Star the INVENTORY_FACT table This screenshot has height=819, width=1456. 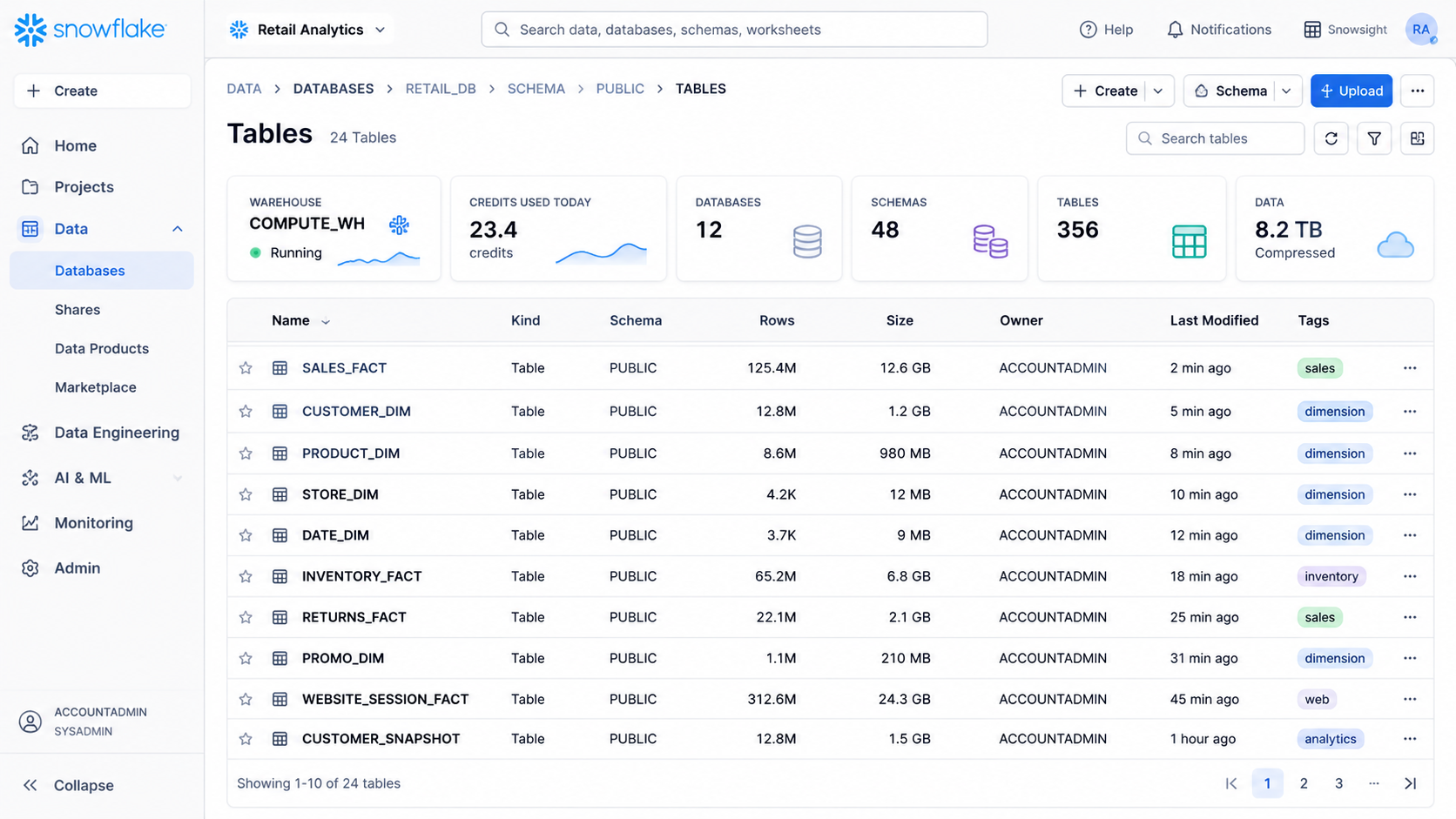(x=246, y=576)
